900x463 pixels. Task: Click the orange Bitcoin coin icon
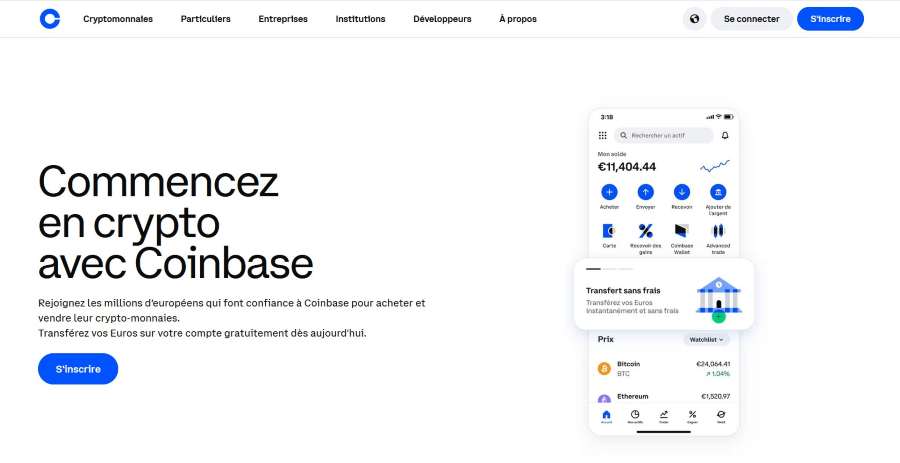click(604, 368)
